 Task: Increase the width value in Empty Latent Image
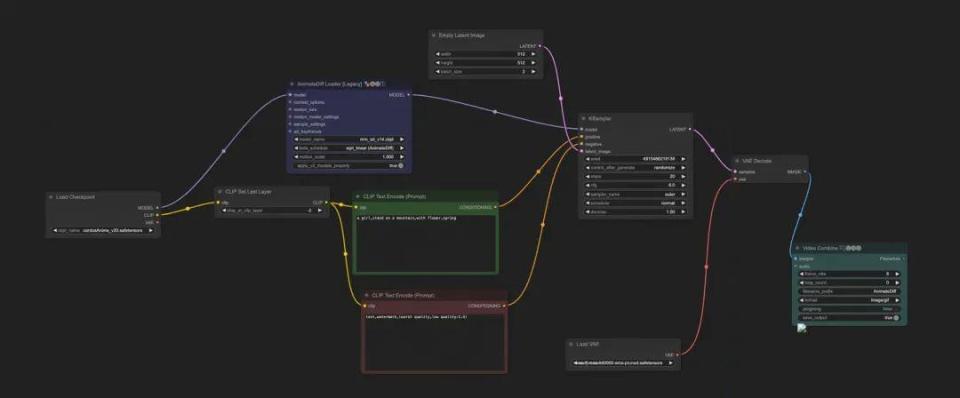533,54
